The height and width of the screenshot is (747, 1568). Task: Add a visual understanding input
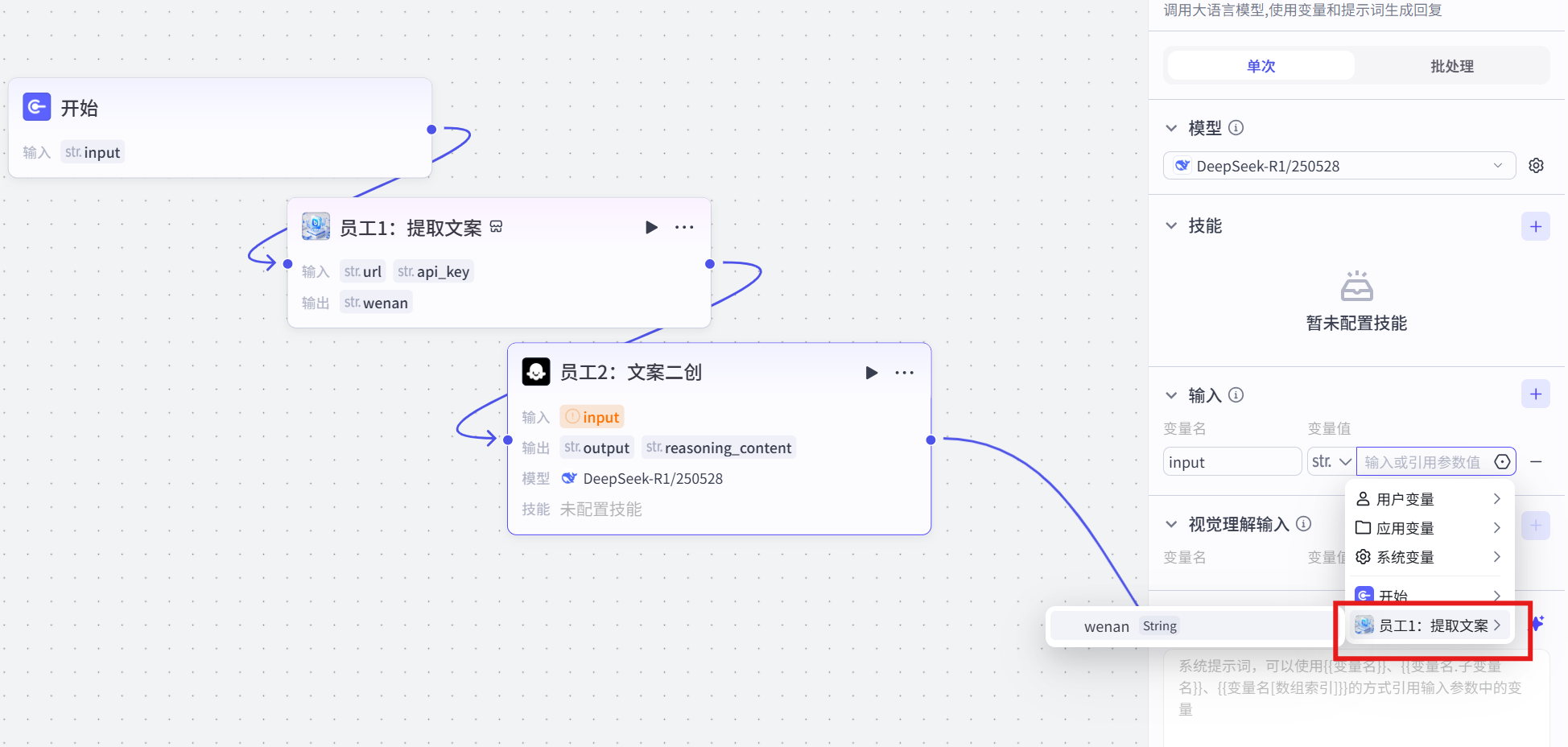pyautogui.click(x=1536, y=526)
